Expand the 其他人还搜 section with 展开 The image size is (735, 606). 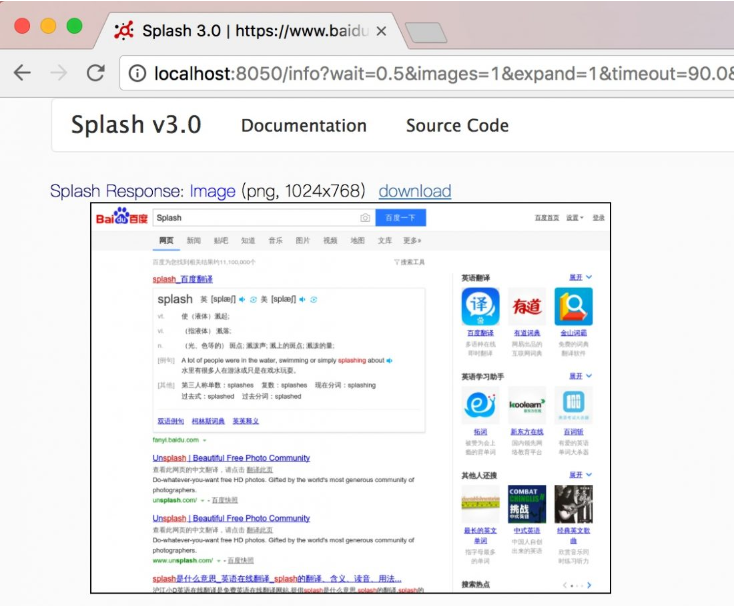click(x=580, y=475)
